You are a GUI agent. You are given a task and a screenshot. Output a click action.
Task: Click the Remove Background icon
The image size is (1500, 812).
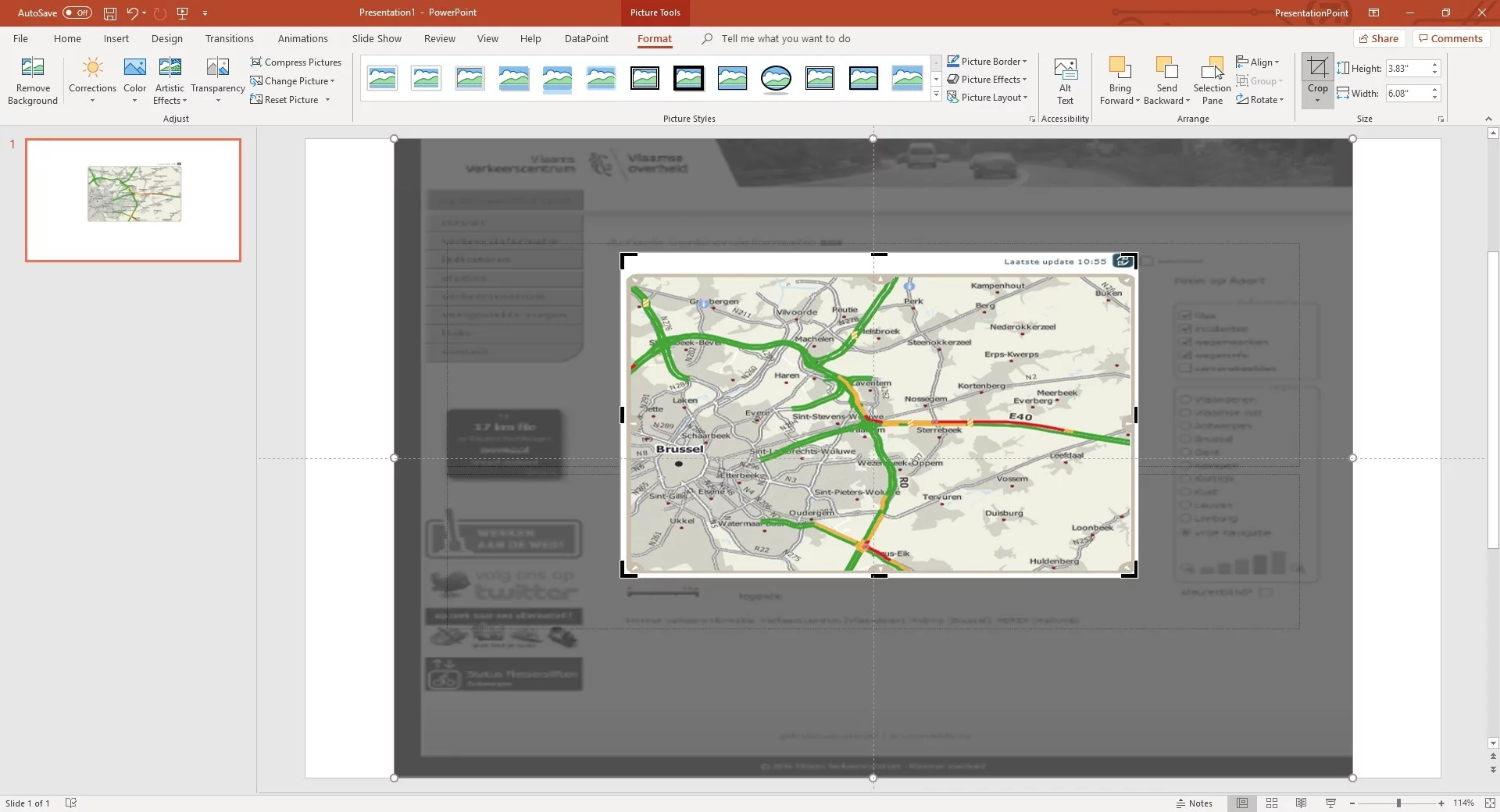click(32, 68)
